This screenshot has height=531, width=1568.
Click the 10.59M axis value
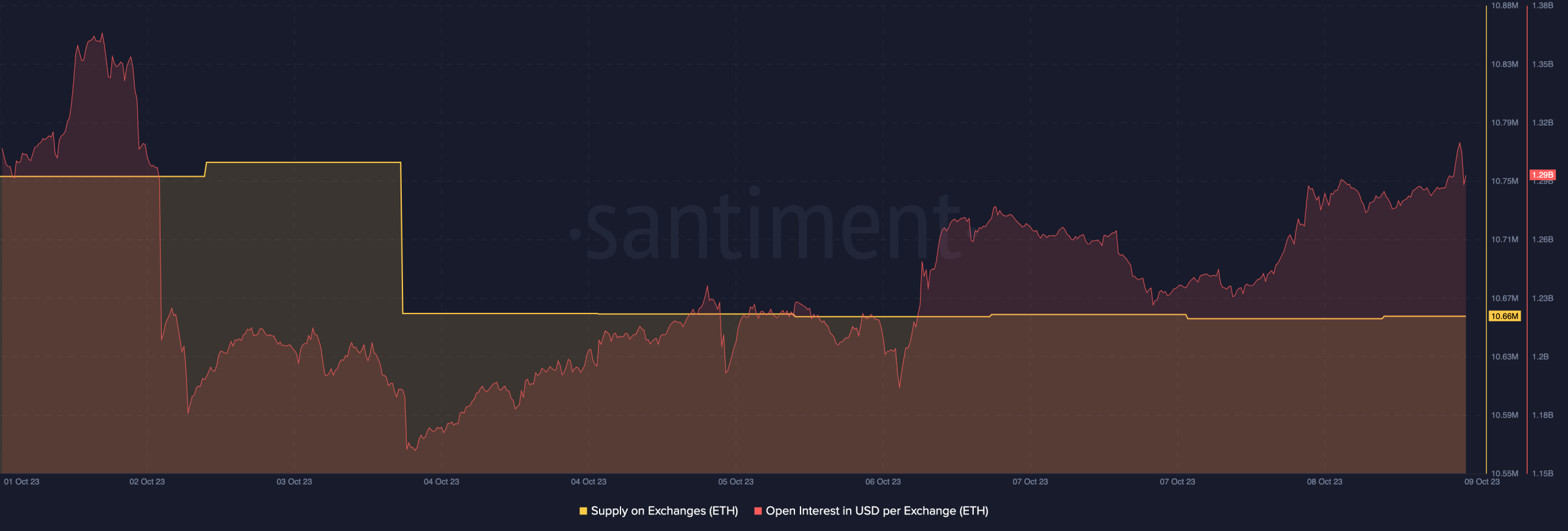click(1504, 415)
